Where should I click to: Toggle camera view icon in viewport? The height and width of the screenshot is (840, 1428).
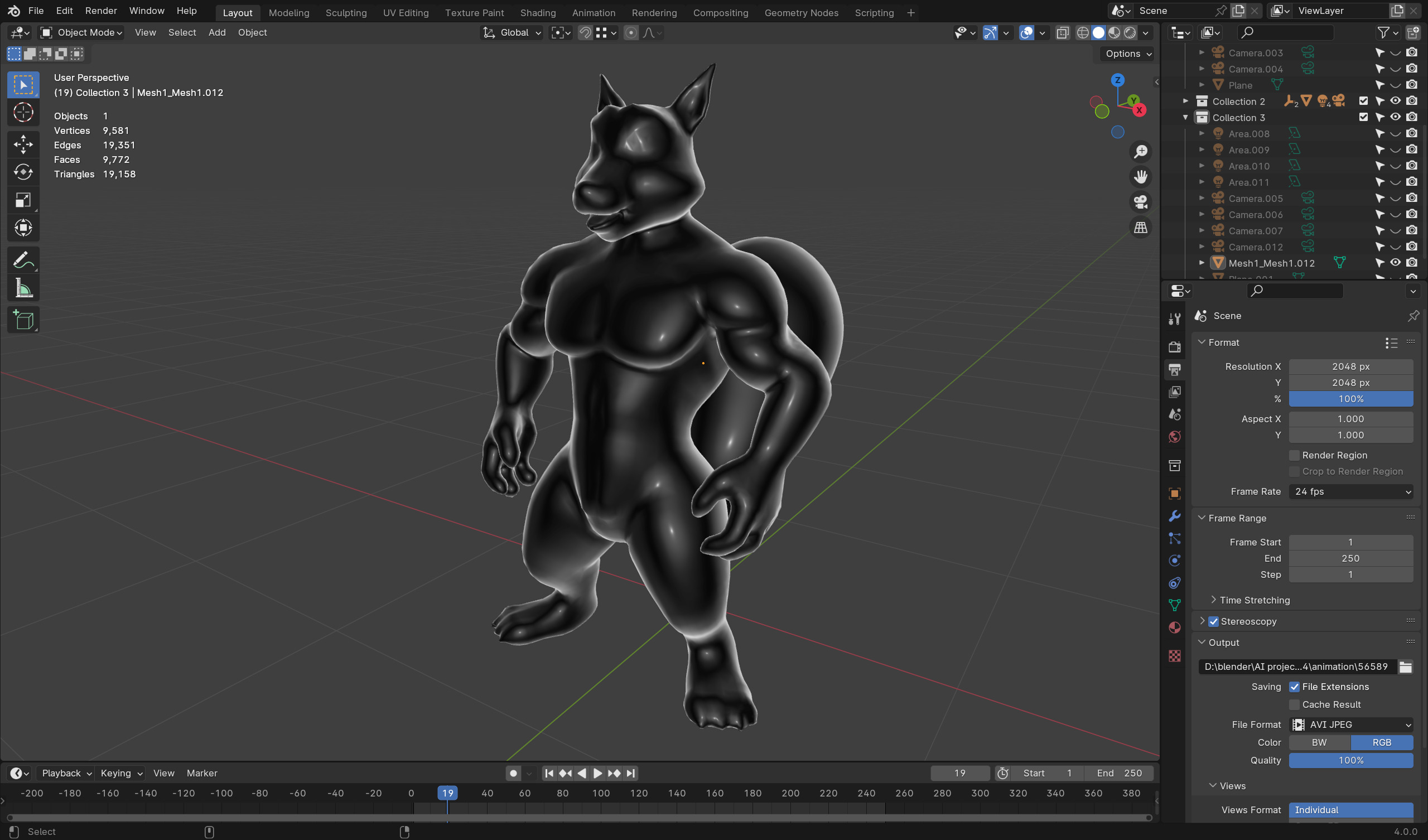1141,202
